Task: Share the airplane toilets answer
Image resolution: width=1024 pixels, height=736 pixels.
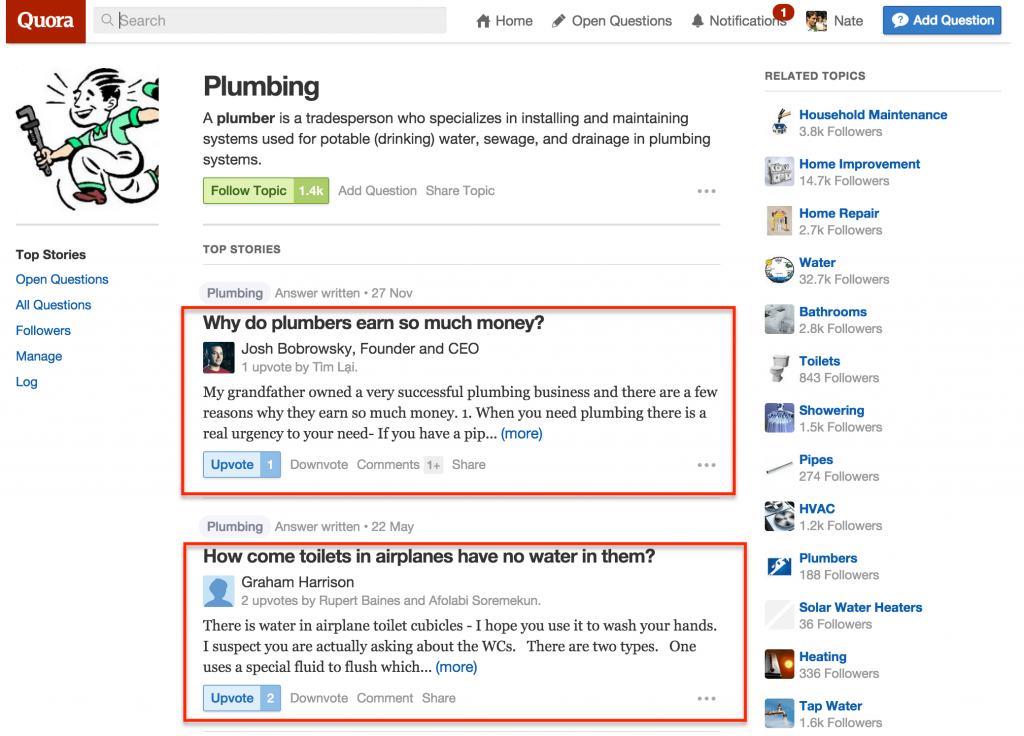Action: pos(439,698)
